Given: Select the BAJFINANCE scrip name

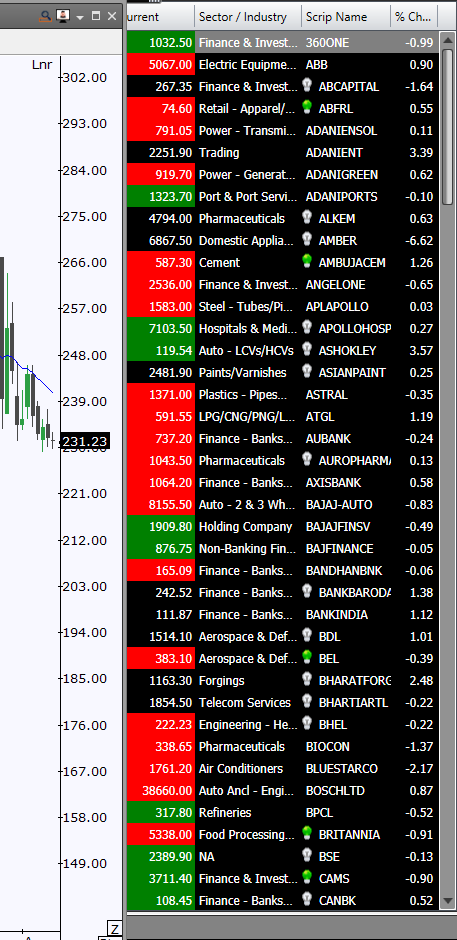Looking at the screenshot, I should coord(339,549).
